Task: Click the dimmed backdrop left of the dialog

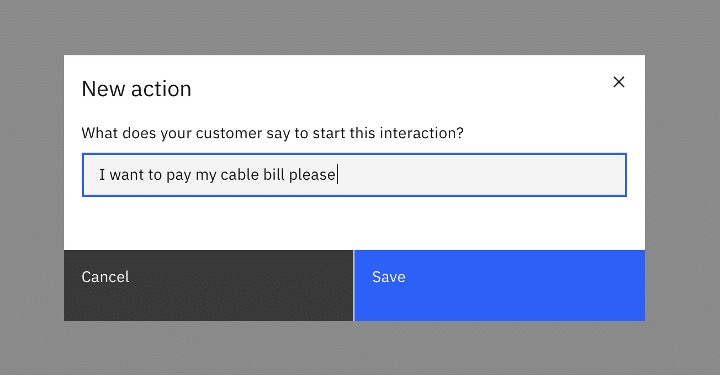Action: click(32, 188)
